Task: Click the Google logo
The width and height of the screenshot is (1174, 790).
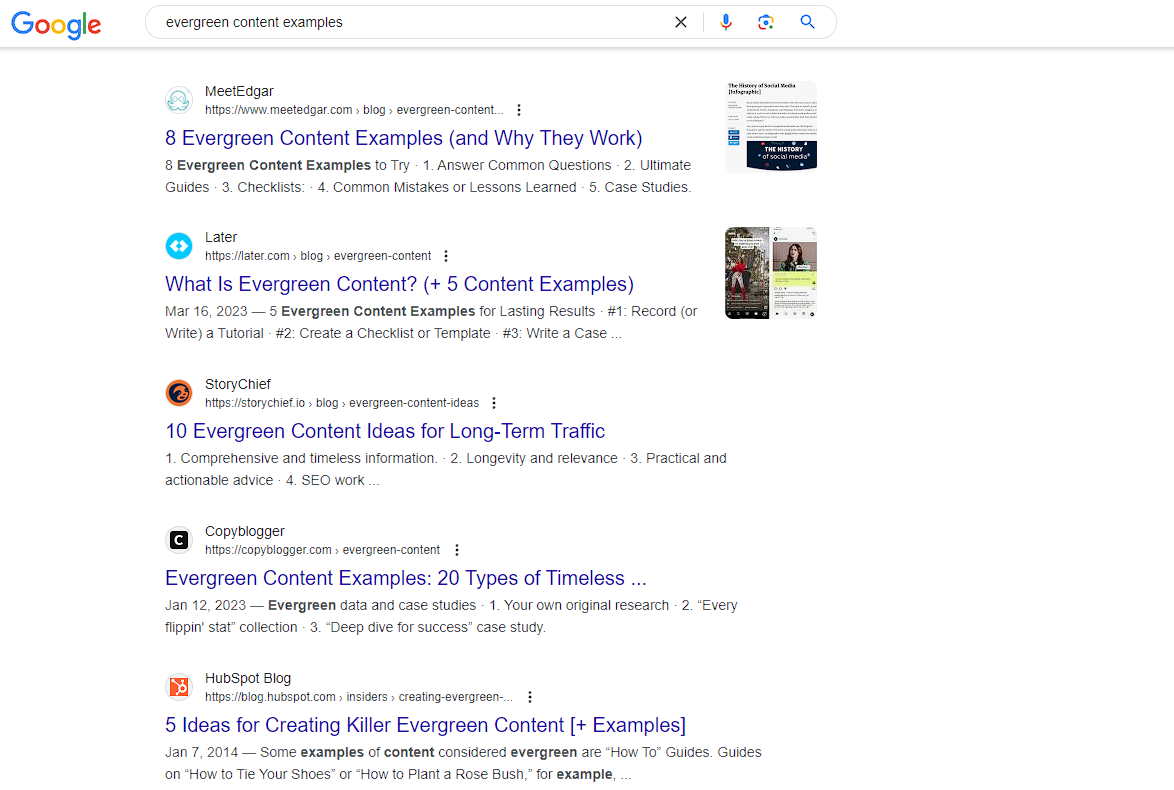Action: coord(55,25)
